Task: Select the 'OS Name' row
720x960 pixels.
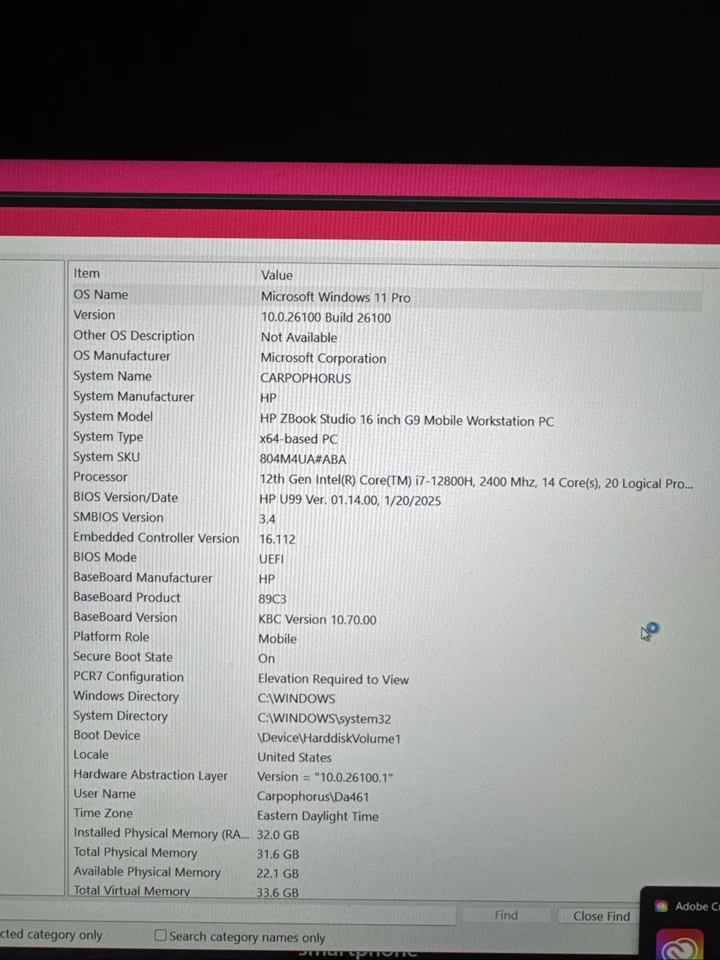Action: click(100, 294)
